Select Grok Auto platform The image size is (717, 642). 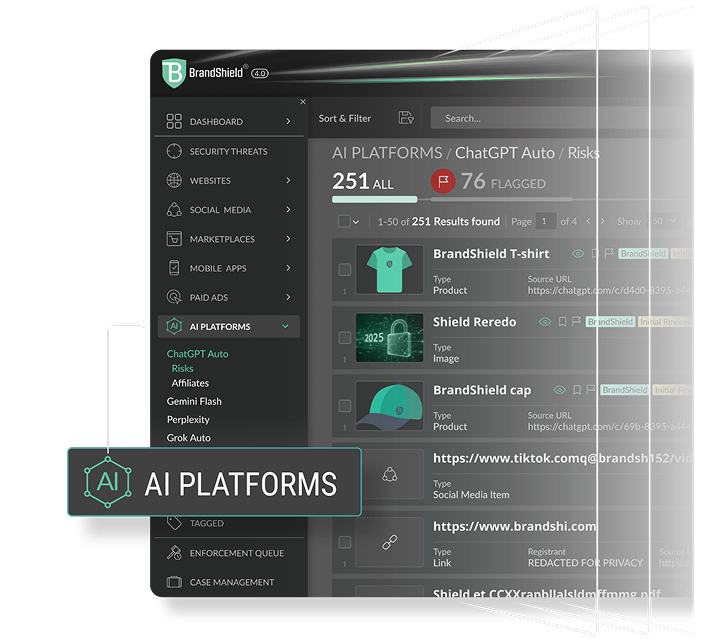(188, 438)
